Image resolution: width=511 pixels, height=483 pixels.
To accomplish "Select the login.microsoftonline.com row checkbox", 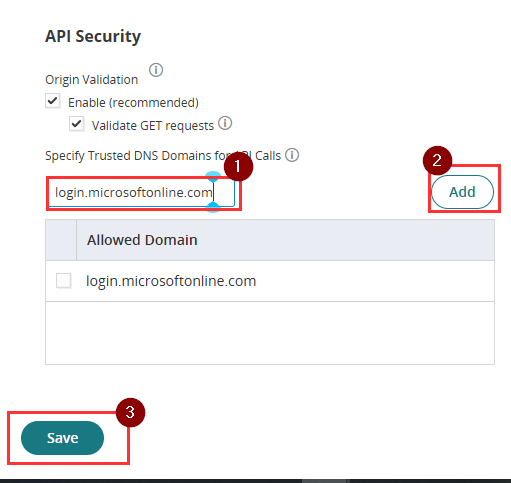I will (63, 281).
